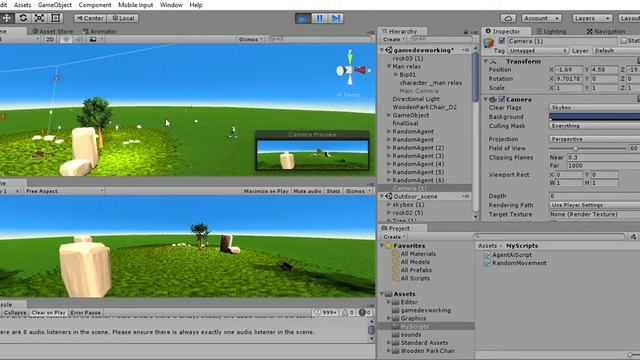The height and width of the screenshot is (360, 640).
Task: Open Rendering Path dropdown
Action: coord(594,205)
